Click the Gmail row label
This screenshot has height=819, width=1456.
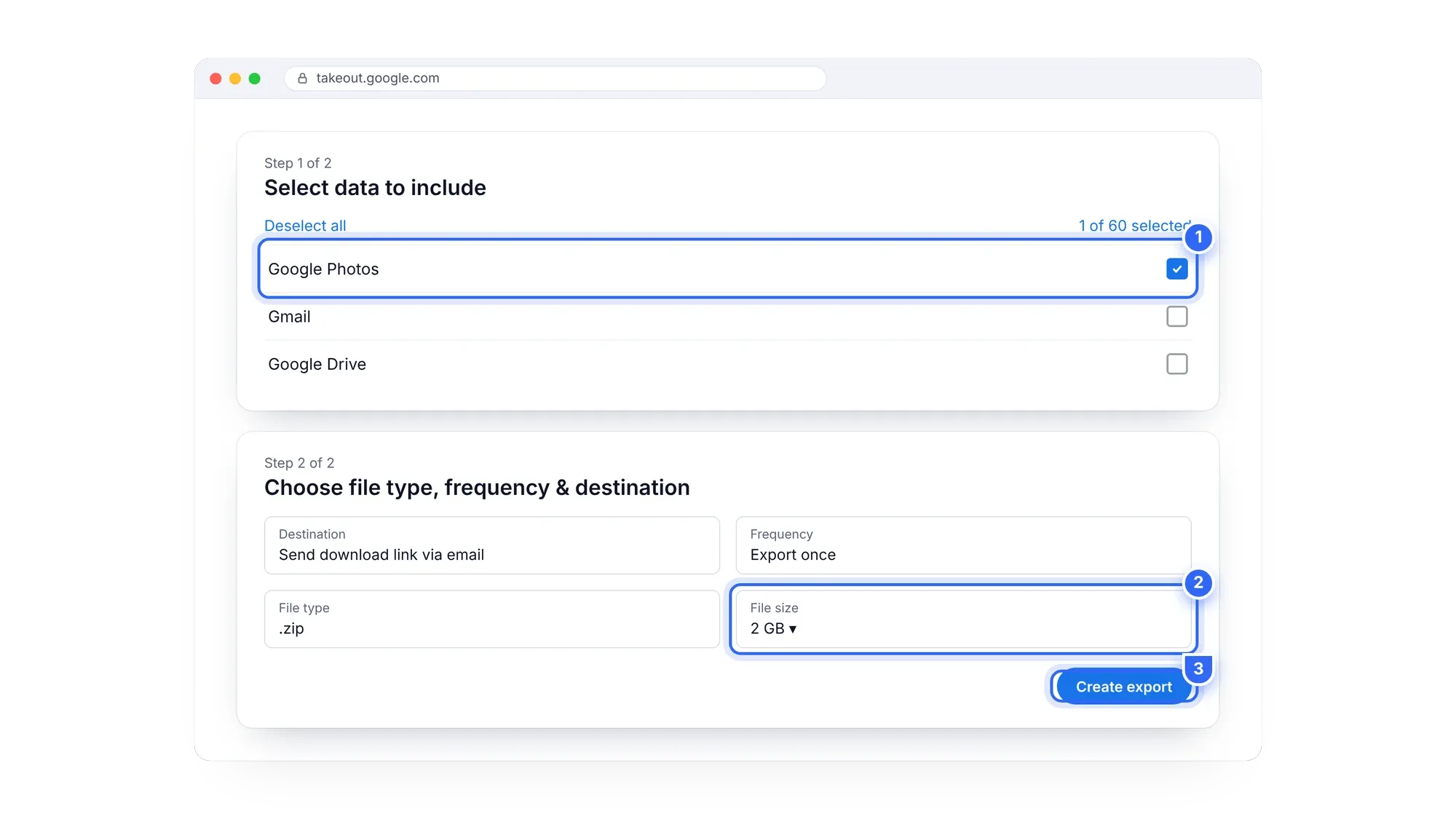coord(289,317)
